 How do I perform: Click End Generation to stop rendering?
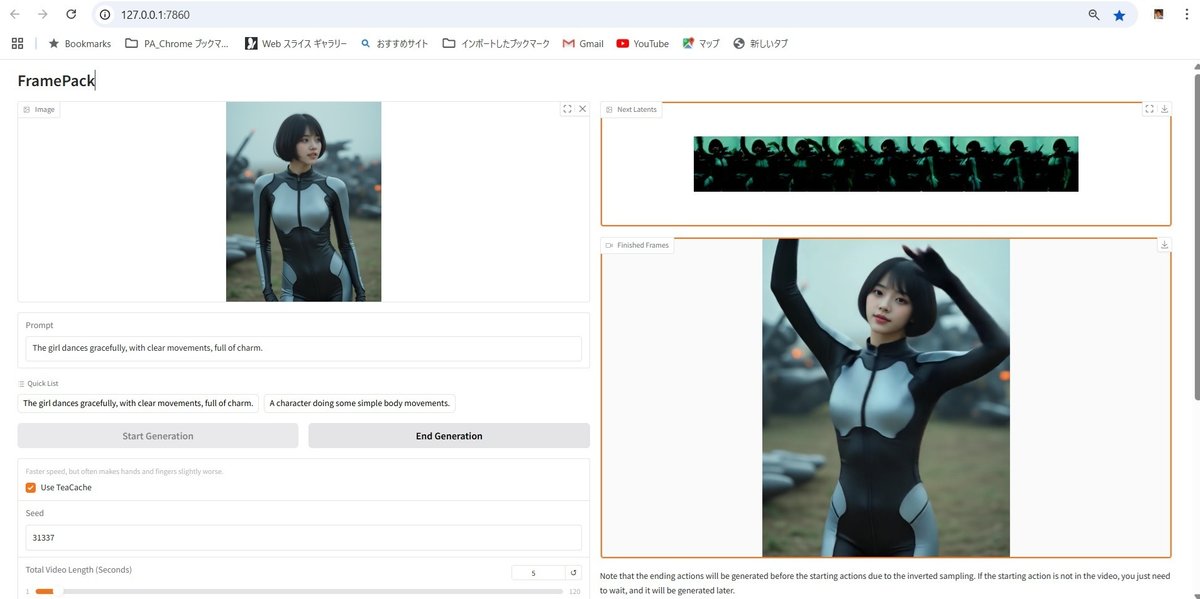(447, 436)
